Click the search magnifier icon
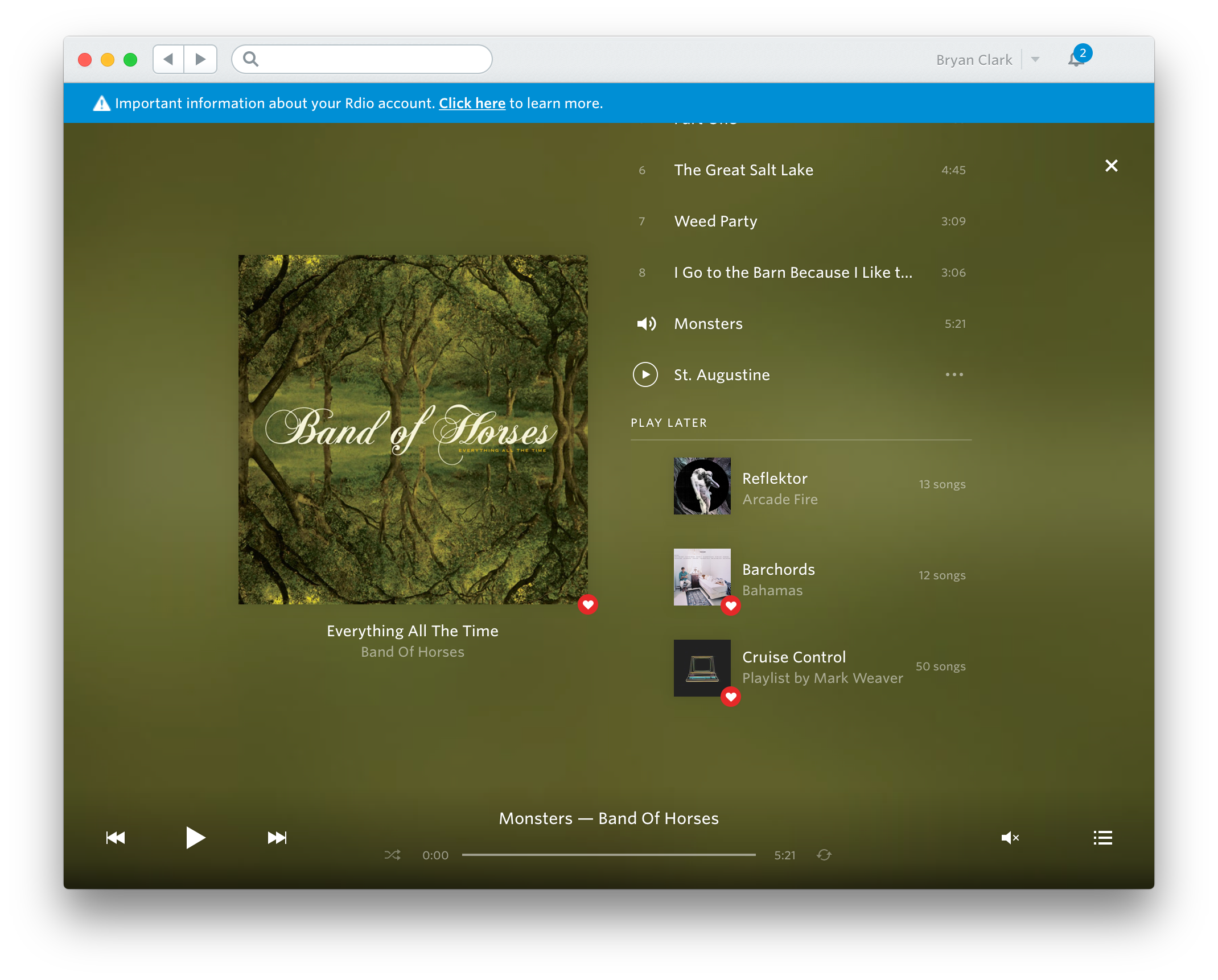This screenshot has height=980, width=1218. click(250, 59)
